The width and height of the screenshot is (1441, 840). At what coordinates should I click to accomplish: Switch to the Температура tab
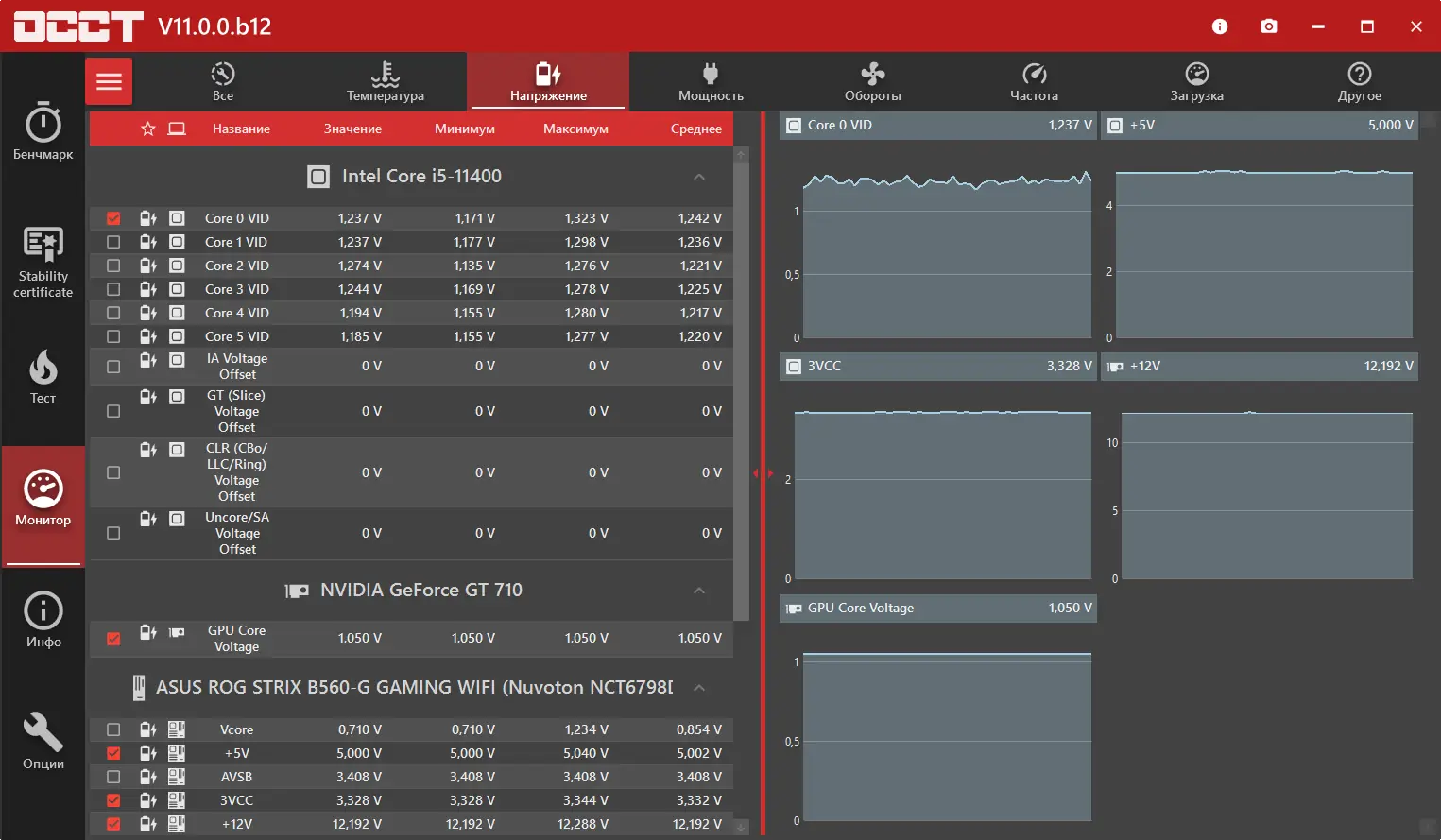386,82
